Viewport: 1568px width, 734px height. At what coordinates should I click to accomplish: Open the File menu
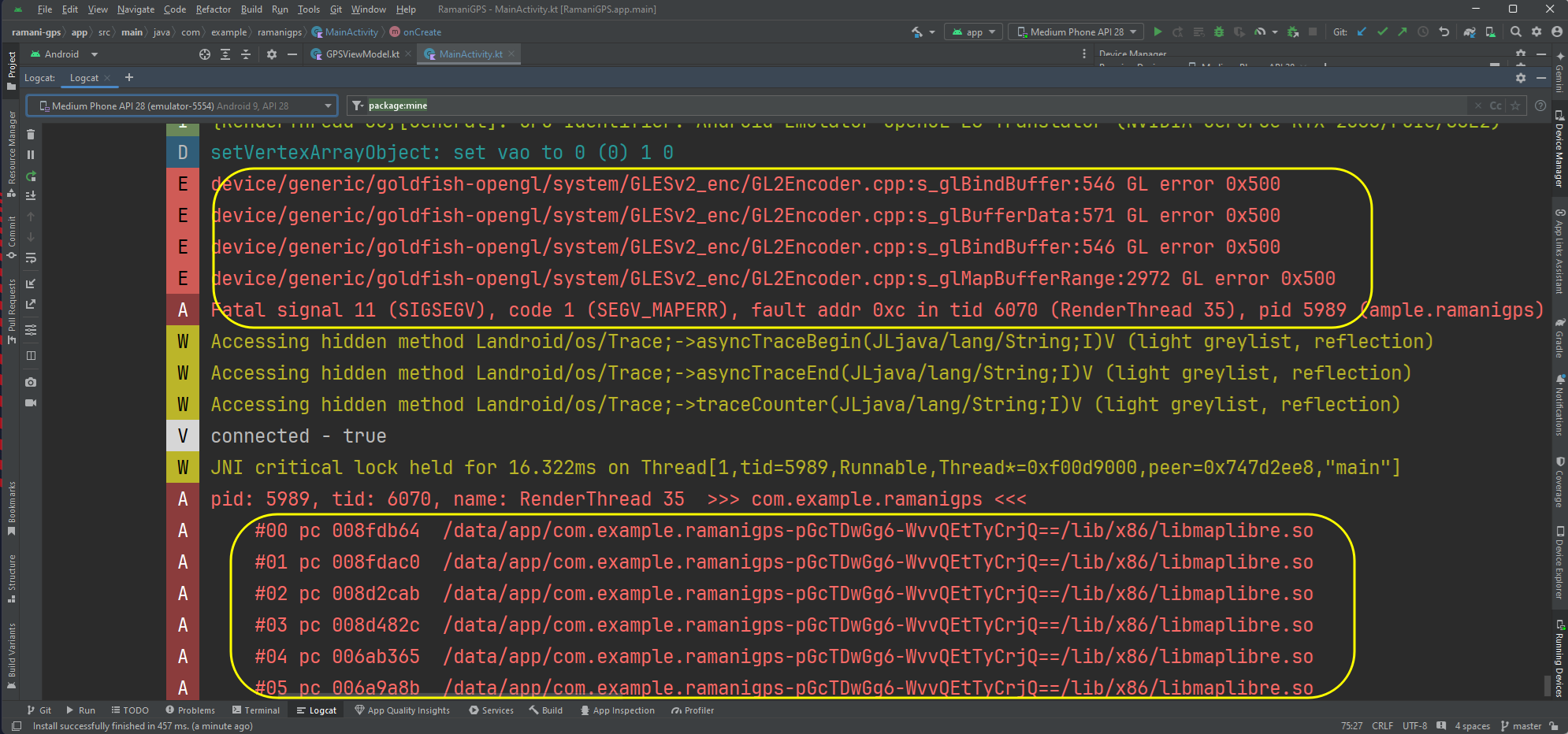pos(44,9)
